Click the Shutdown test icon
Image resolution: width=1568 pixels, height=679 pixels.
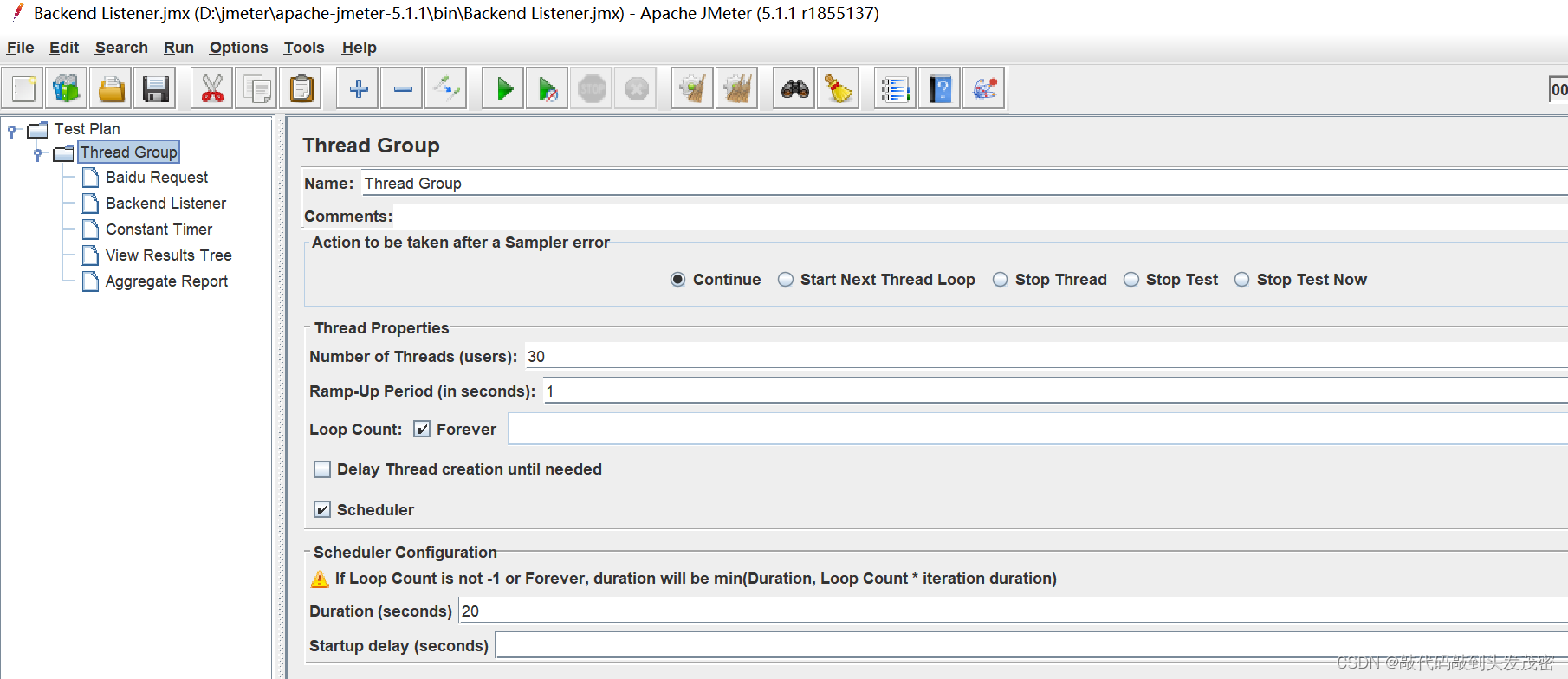click(x=637, y=88)
